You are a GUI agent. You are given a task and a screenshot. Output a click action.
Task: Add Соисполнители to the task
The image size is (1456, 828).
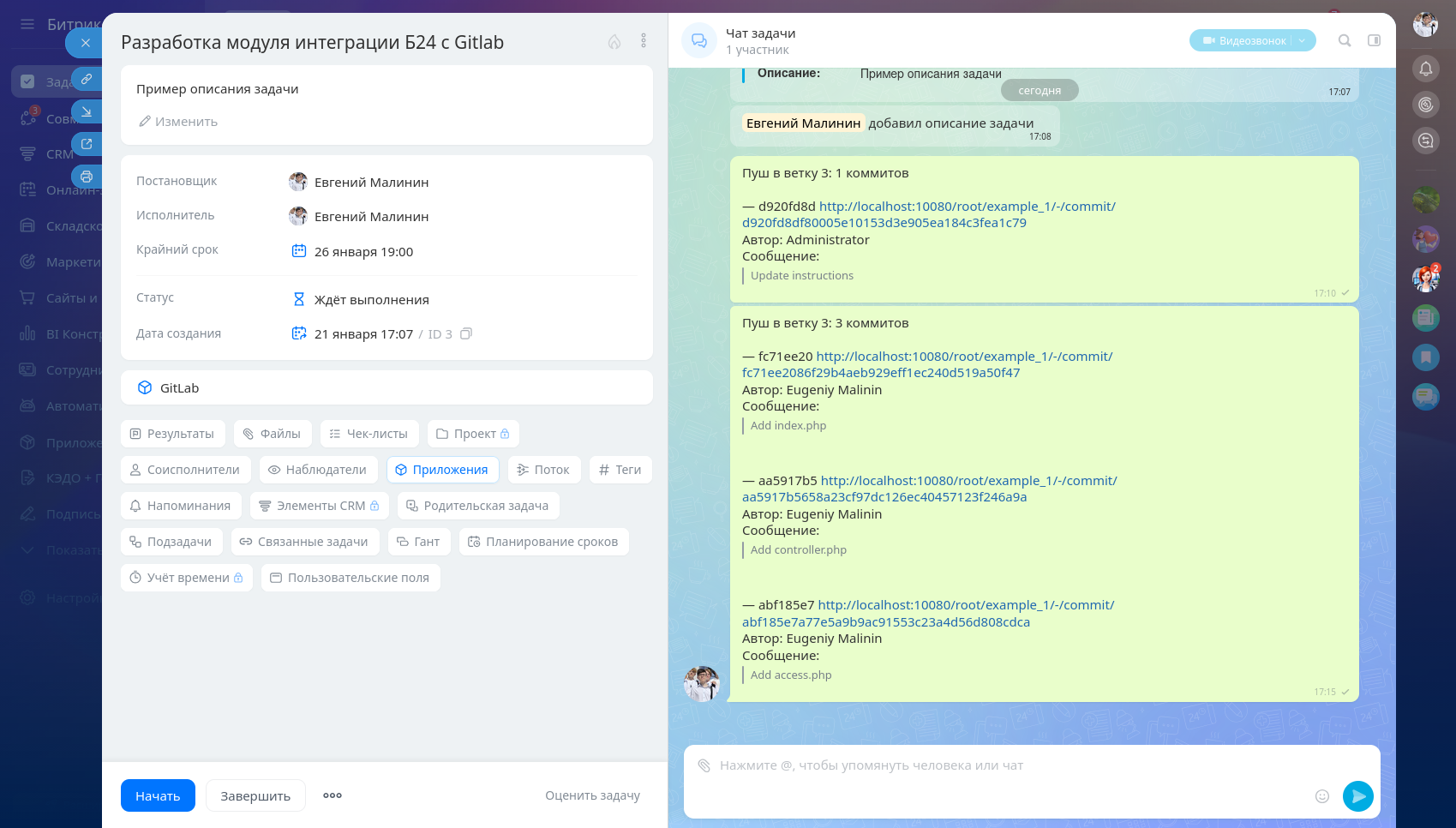pos(185,470)
